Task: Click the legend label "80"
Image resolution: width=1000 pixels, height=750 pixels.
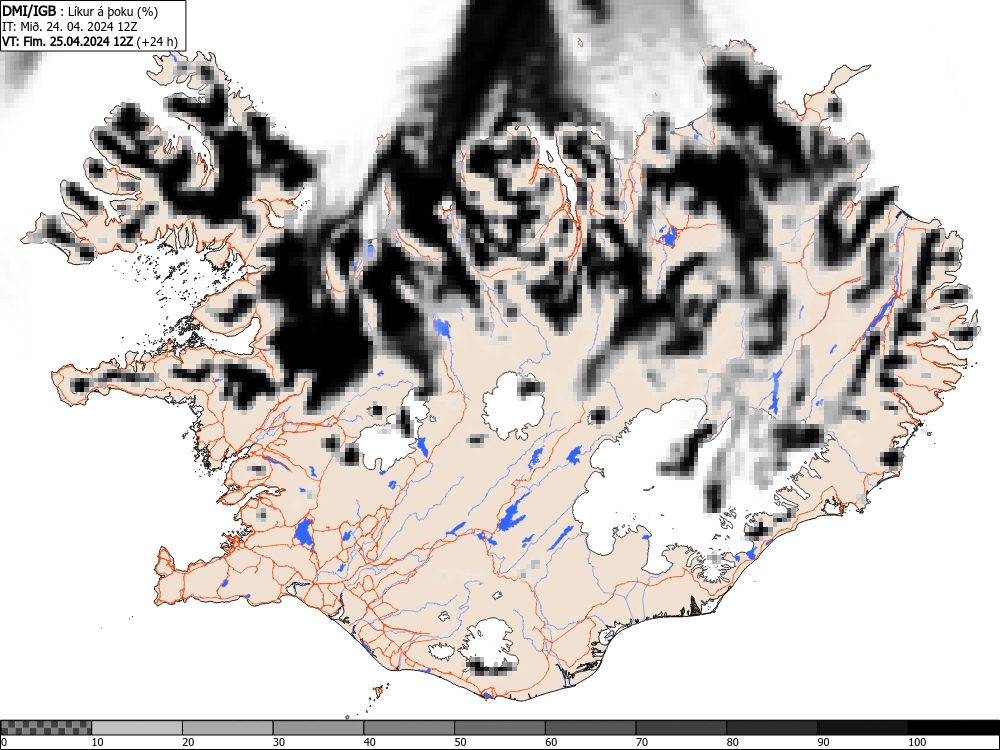Action: point(732,742)
